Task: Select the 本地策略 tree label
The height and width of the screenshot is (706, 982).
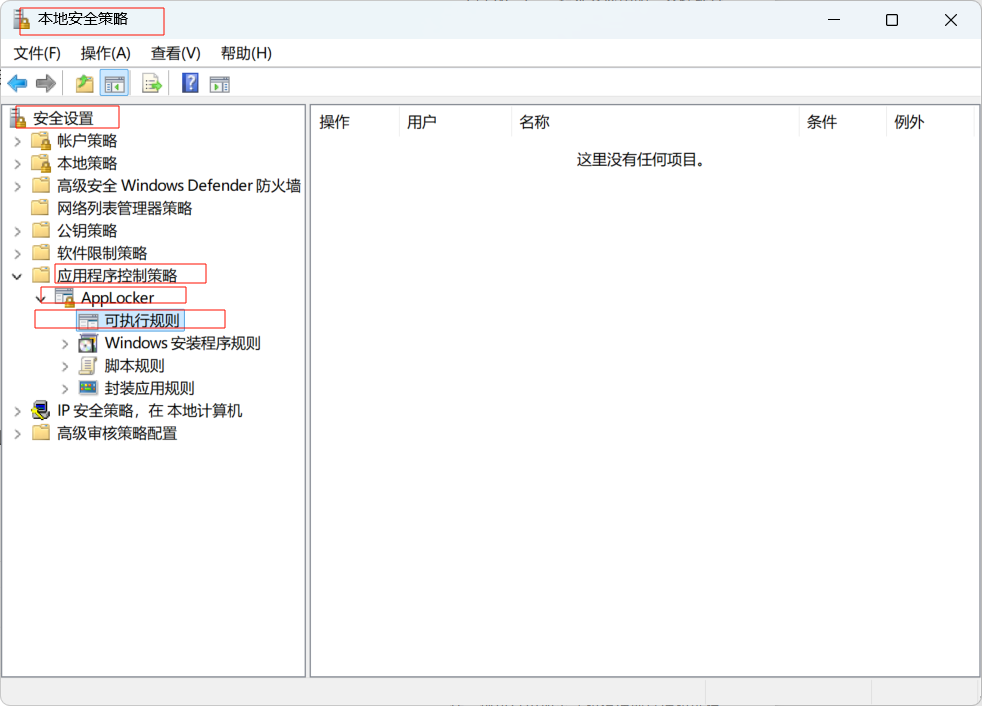Action: [x=87, y=164]
